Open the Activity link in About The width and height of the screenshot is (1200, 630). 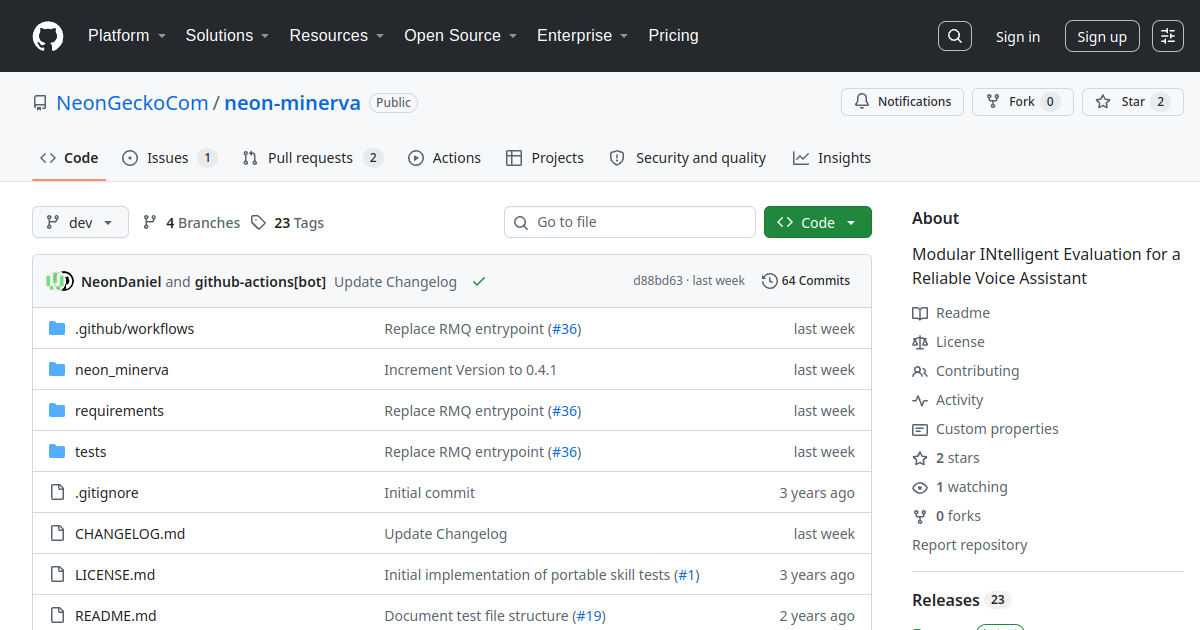[x=948, y=400]
